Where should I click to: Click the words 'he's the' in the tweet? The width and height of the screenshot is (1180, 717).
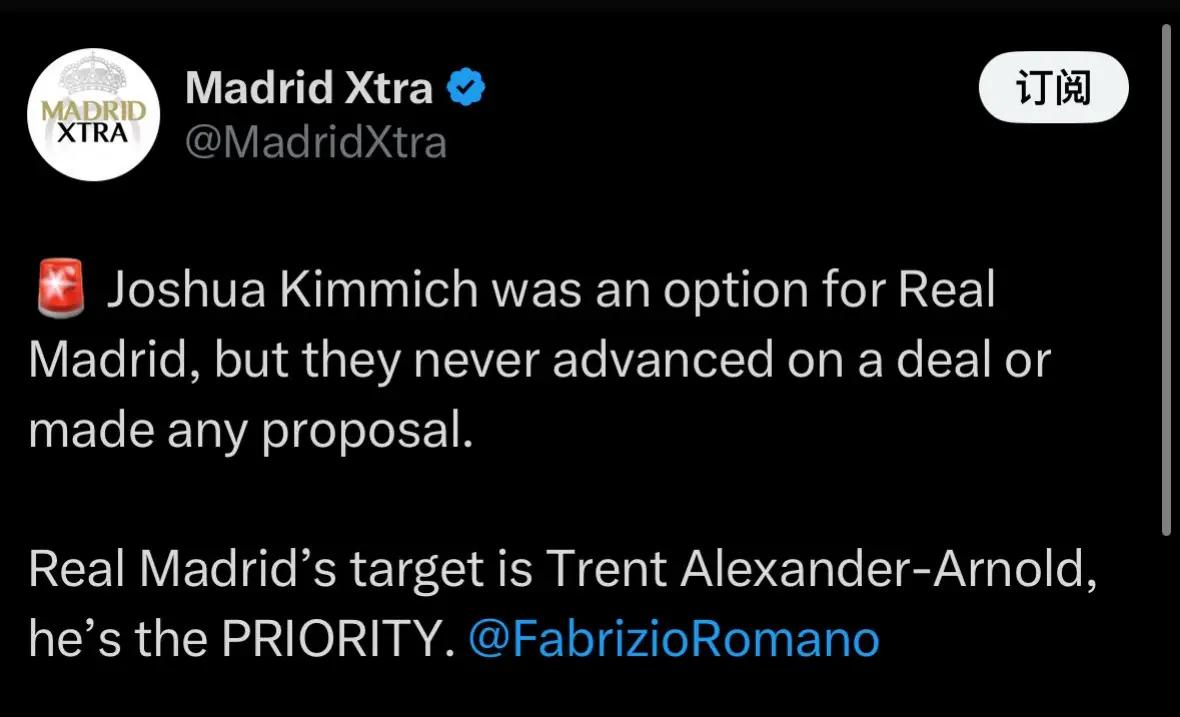(x=118, y=640)
